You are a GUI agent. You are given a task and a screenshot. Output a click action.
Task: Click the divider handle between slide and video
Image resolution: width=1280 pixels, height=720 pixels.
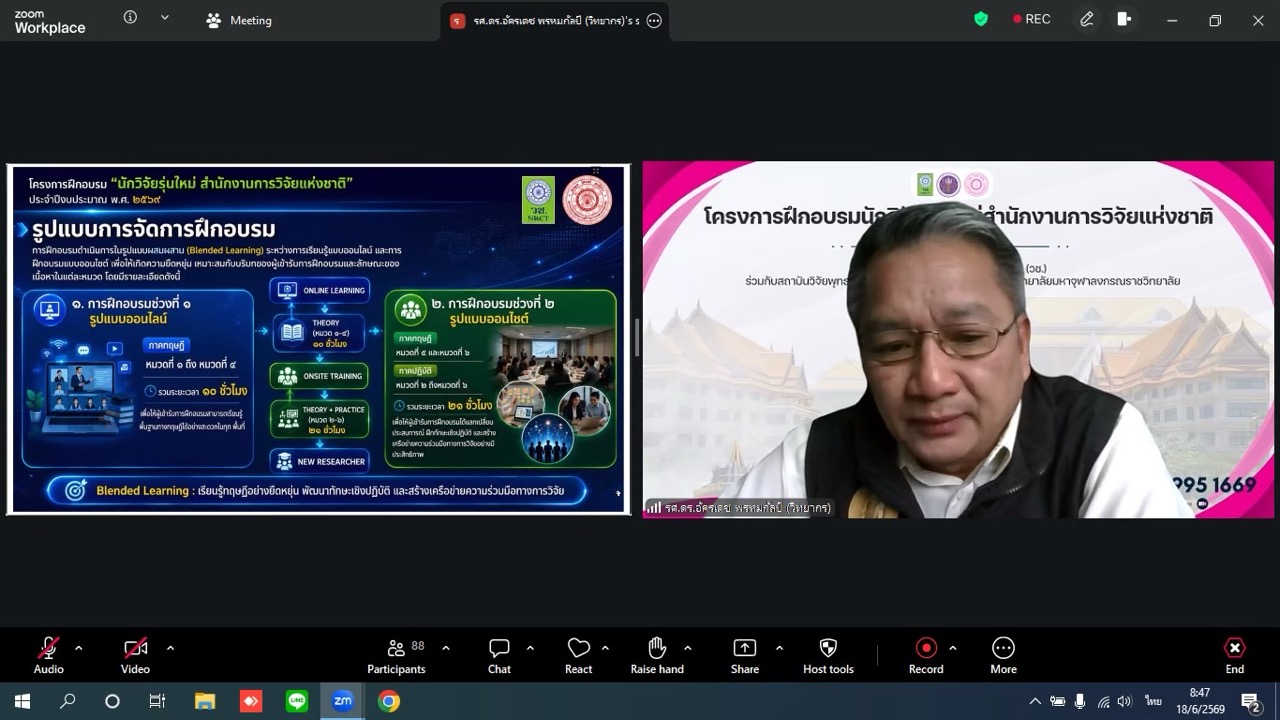click(636, 338)
